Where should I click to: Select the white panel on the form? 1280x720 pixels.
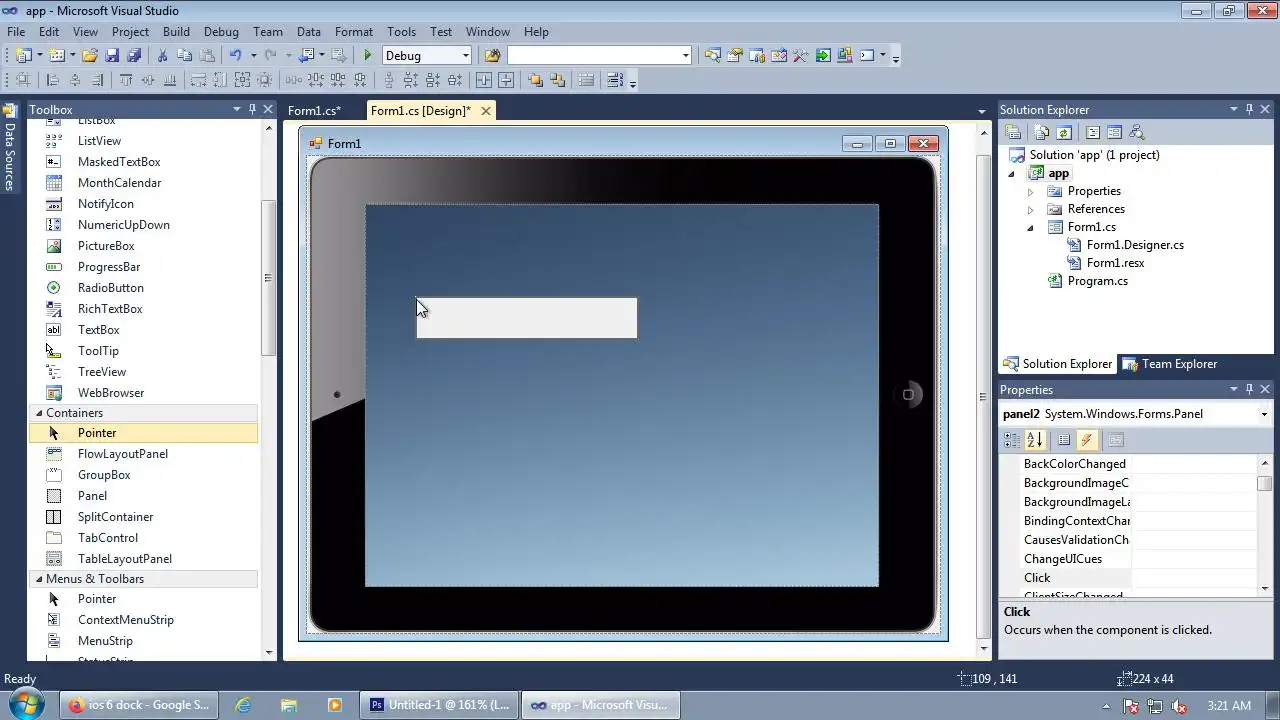click(527, 318)
